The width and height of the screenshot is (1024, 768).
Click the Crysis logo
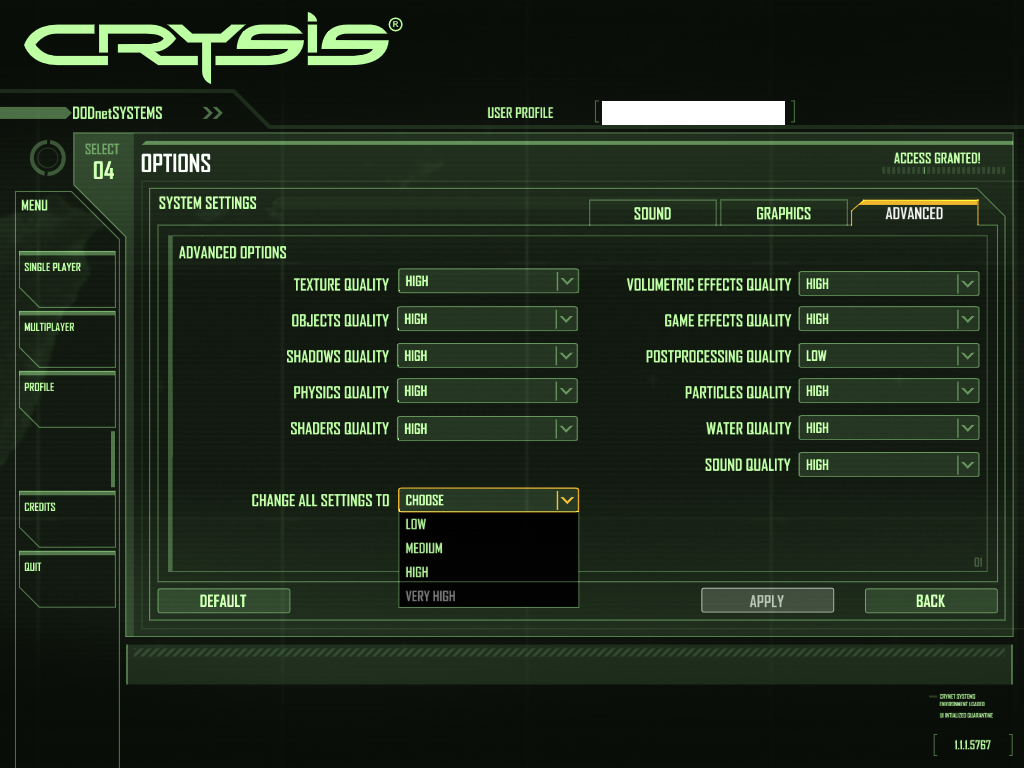coord(213,46)
